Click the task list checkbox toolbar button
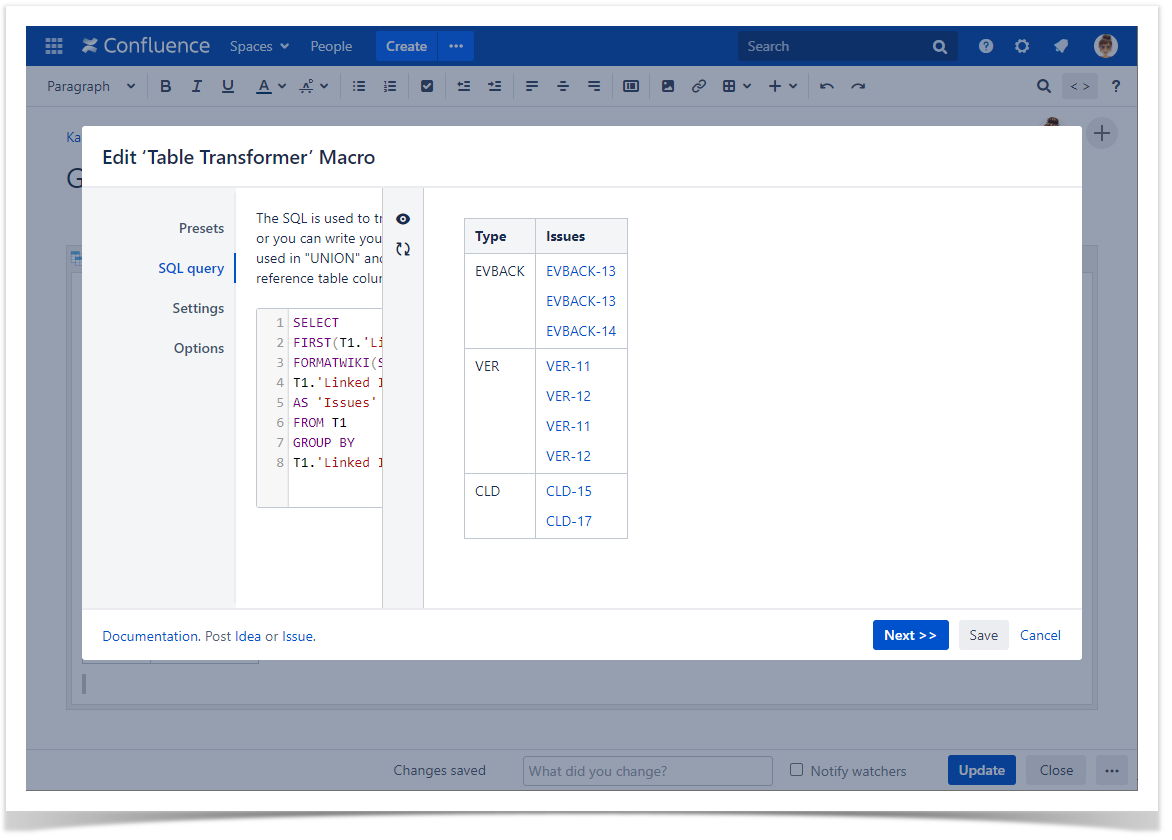The width and height of the screenshot is (1172, 840). pyautogui.click(x=427, y=86)
